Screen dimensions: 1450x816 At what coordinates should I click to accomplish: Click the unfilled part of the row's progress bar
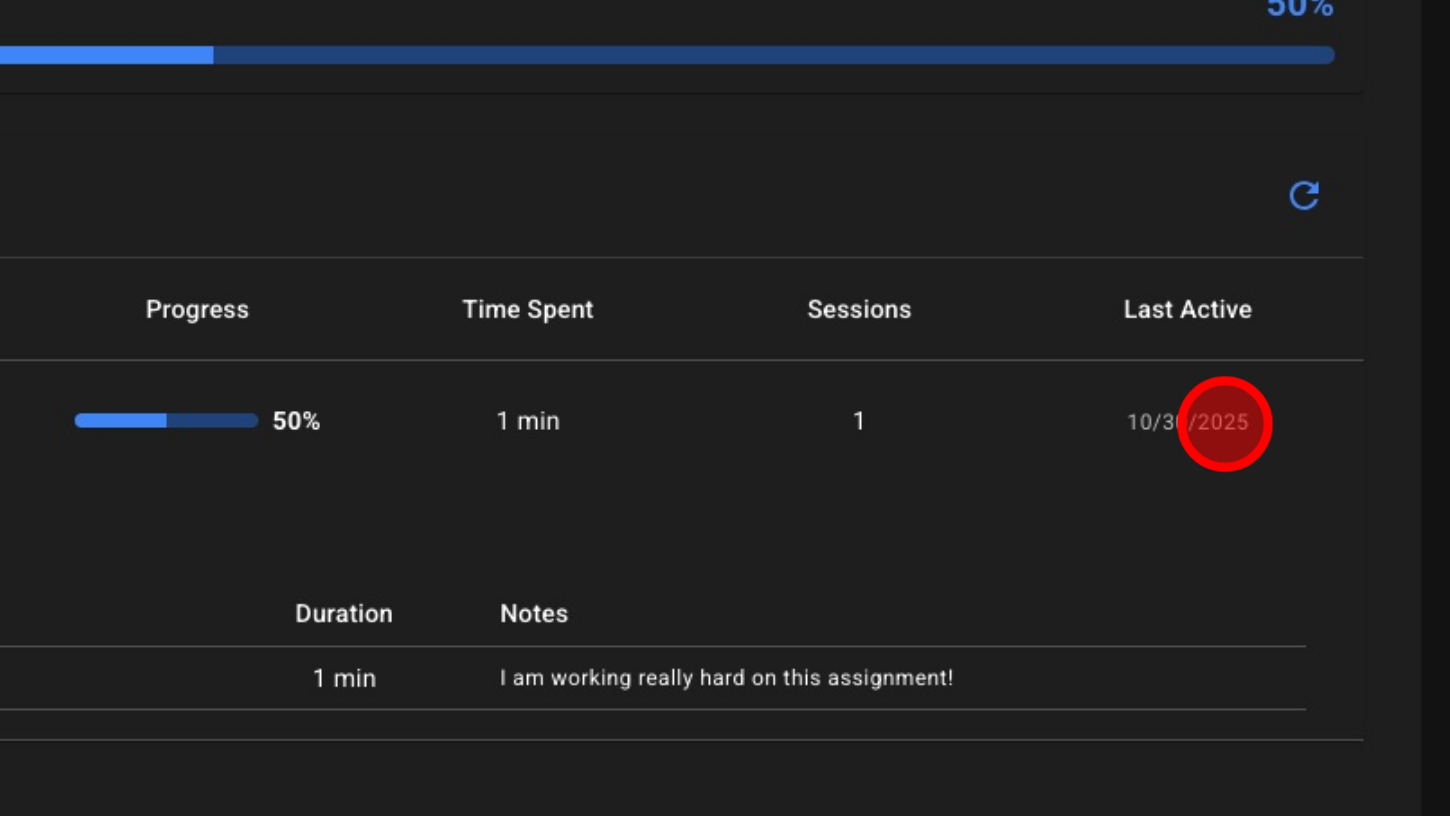coord(212,421)
